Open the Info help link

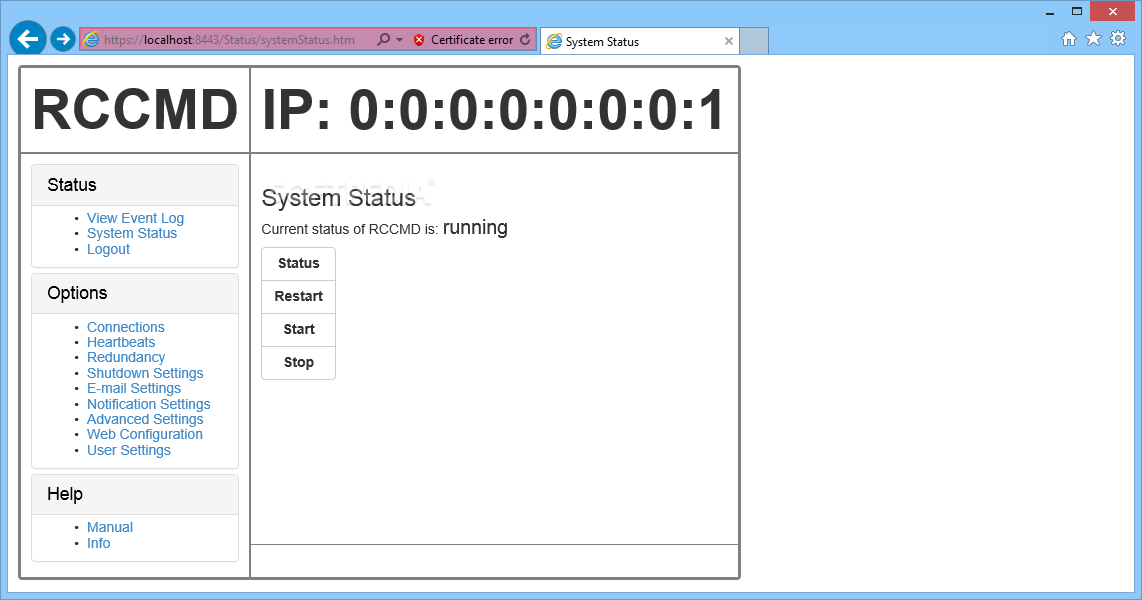[98, 543]
